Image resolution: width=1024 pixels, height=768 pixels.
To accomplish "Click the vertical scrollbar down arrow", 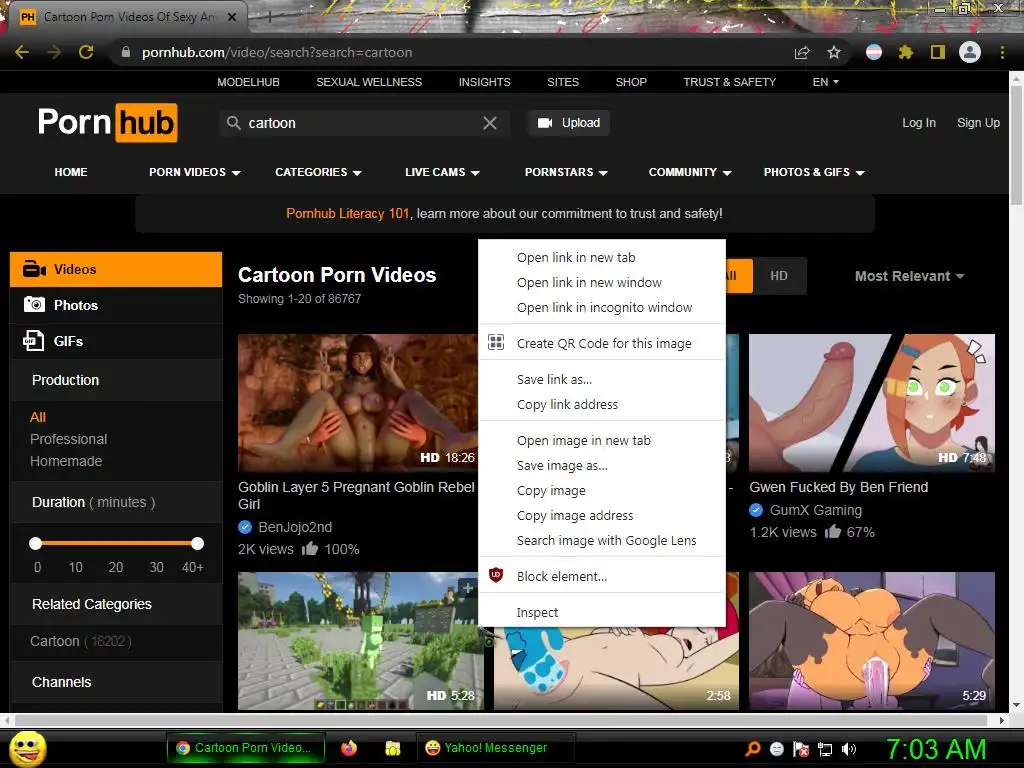I will coord(1016,705).
